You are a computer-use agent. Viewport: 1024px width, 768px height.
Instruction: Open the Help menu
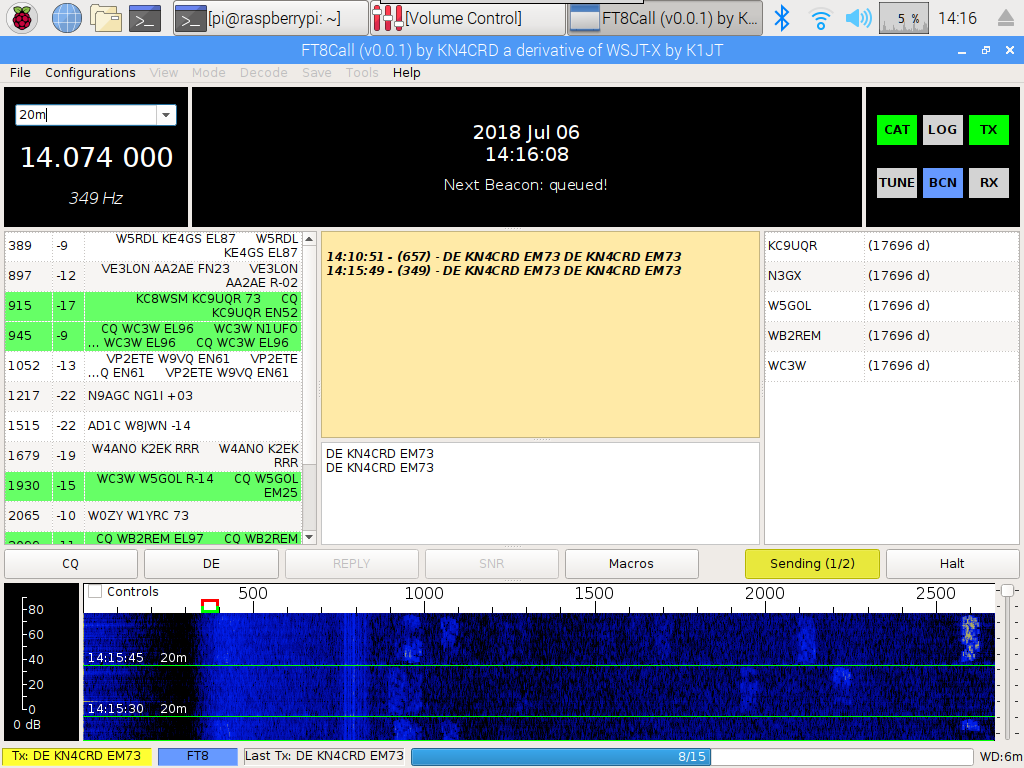(406, 72)
